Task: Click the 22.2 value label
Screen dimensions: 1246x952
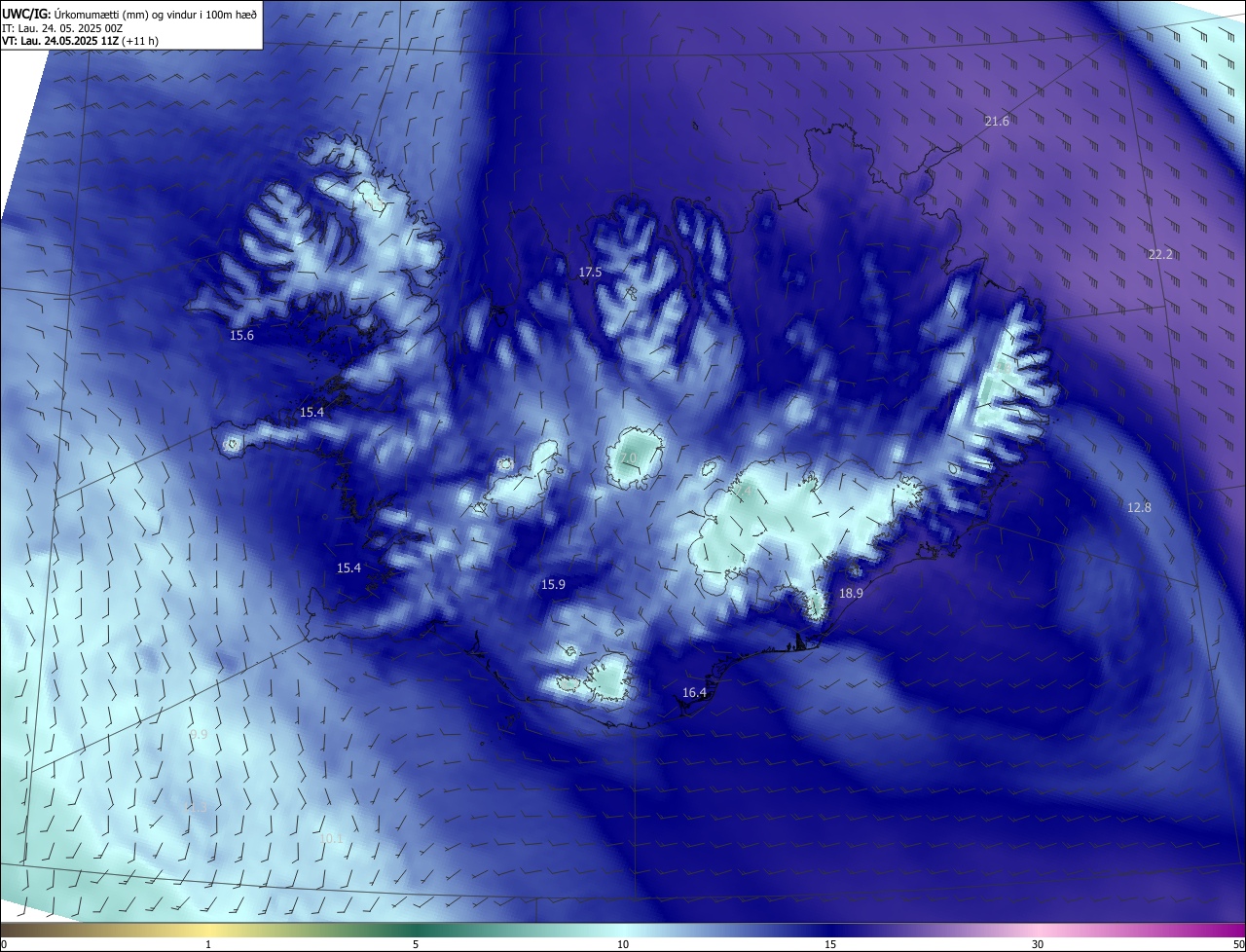Action: tap(1160, 255)
